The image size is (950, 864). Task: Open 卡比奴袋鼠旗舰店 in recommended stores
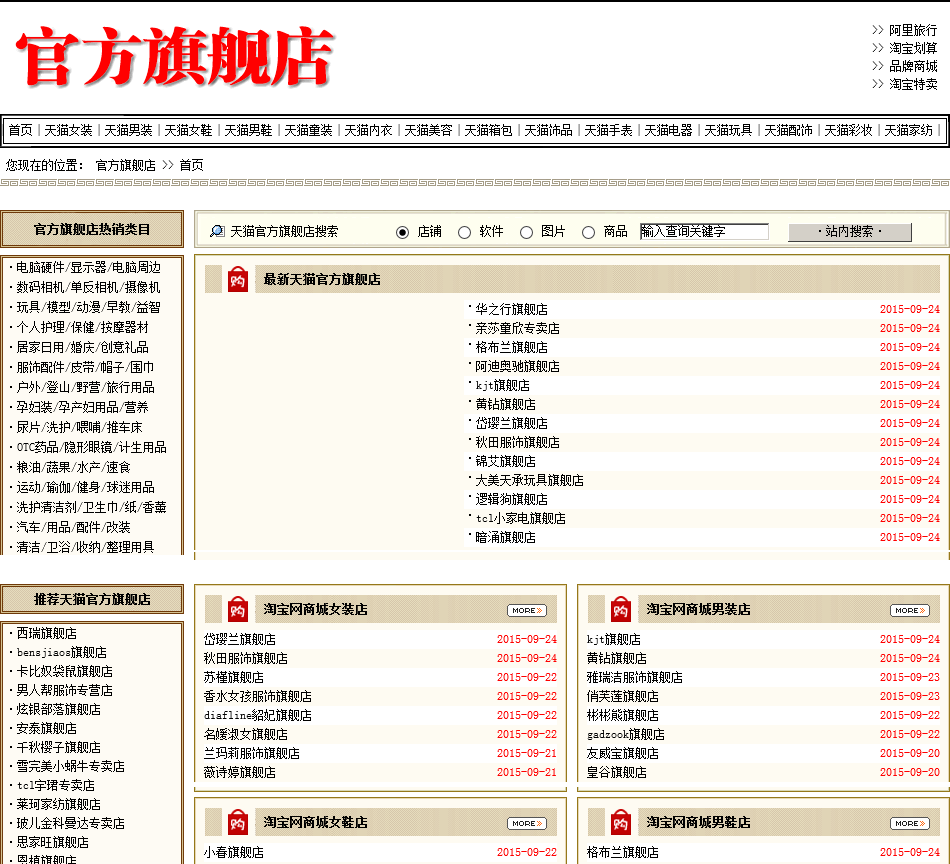click(x=64, y=671)
